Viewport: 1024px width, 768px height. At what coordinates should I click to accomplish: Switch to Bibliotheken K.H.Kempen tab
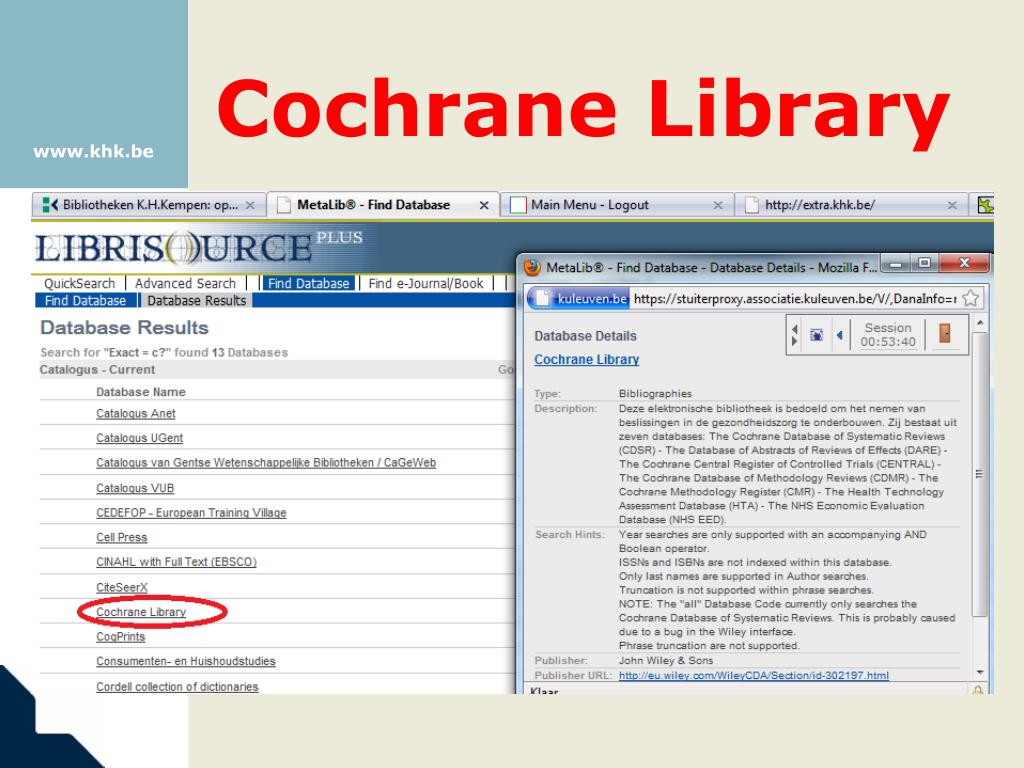point(149,205)
